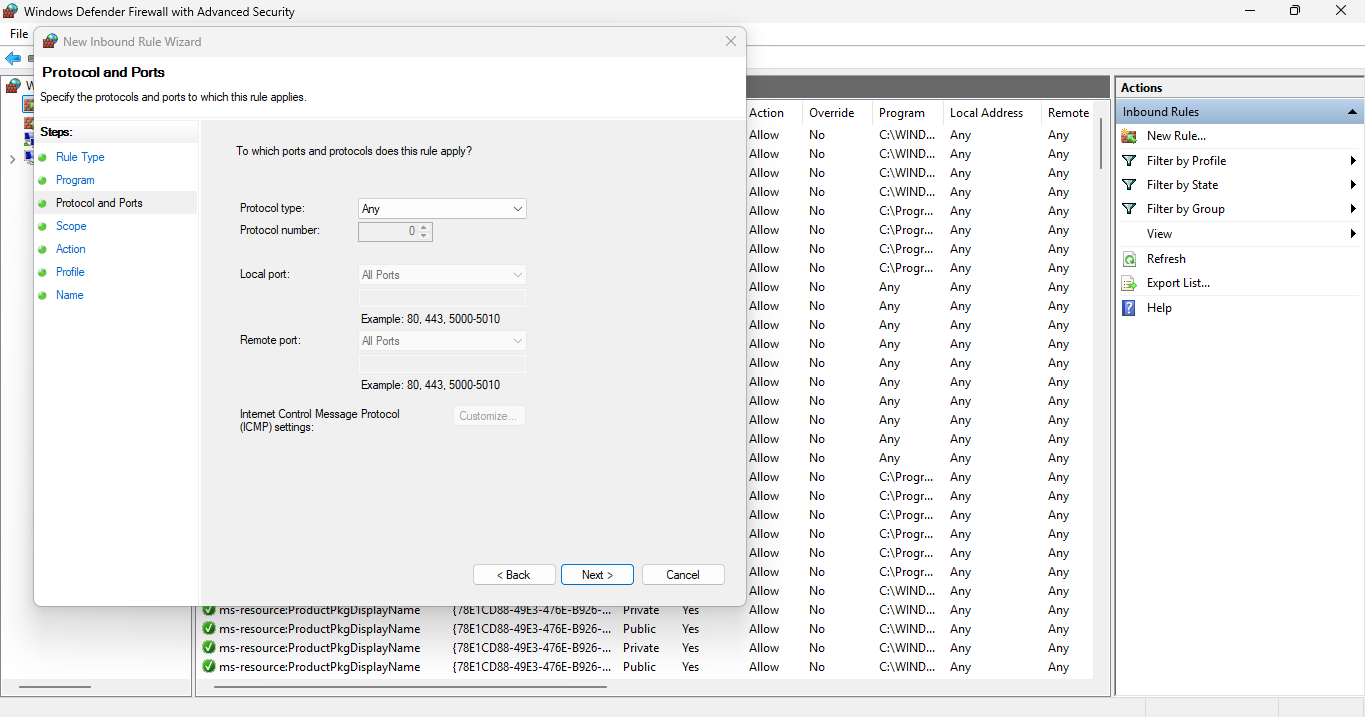Select the last ms-resource:ProductPkgDisplayName rule row
The image size is (1365, 717).
[647, 667]
